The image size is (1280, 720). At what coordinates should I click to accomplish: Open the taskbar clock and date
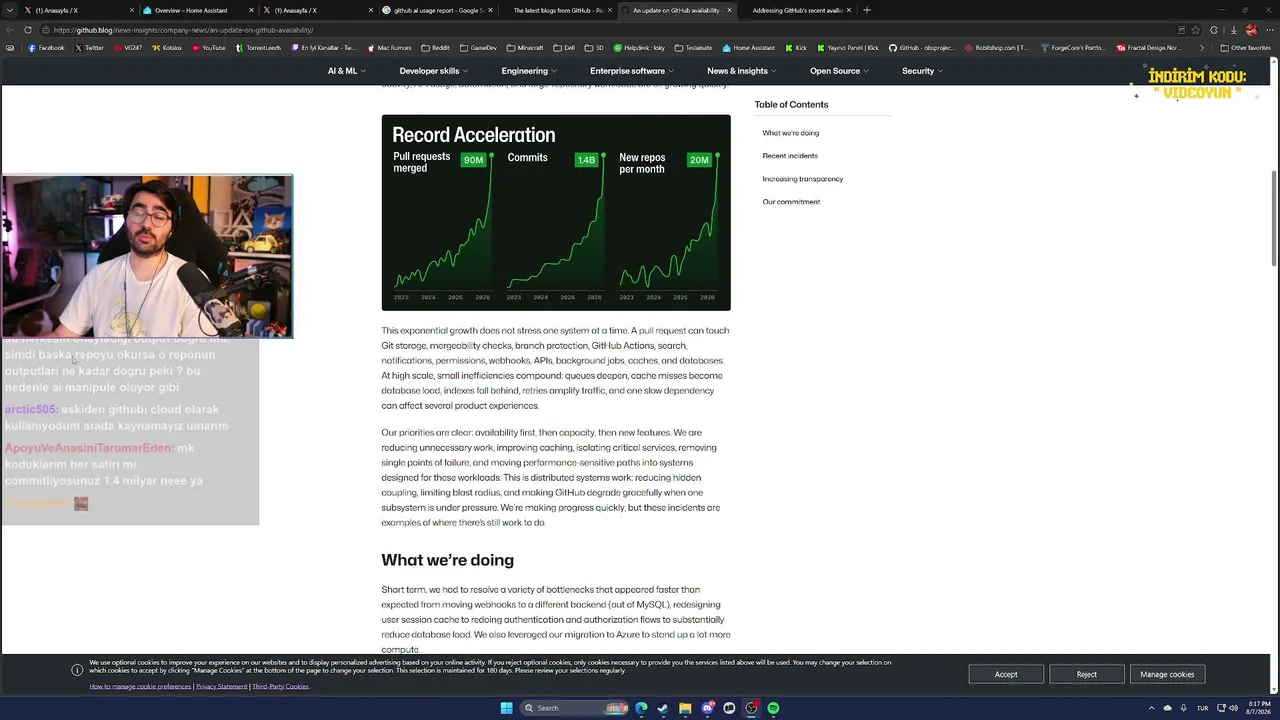1256,708
